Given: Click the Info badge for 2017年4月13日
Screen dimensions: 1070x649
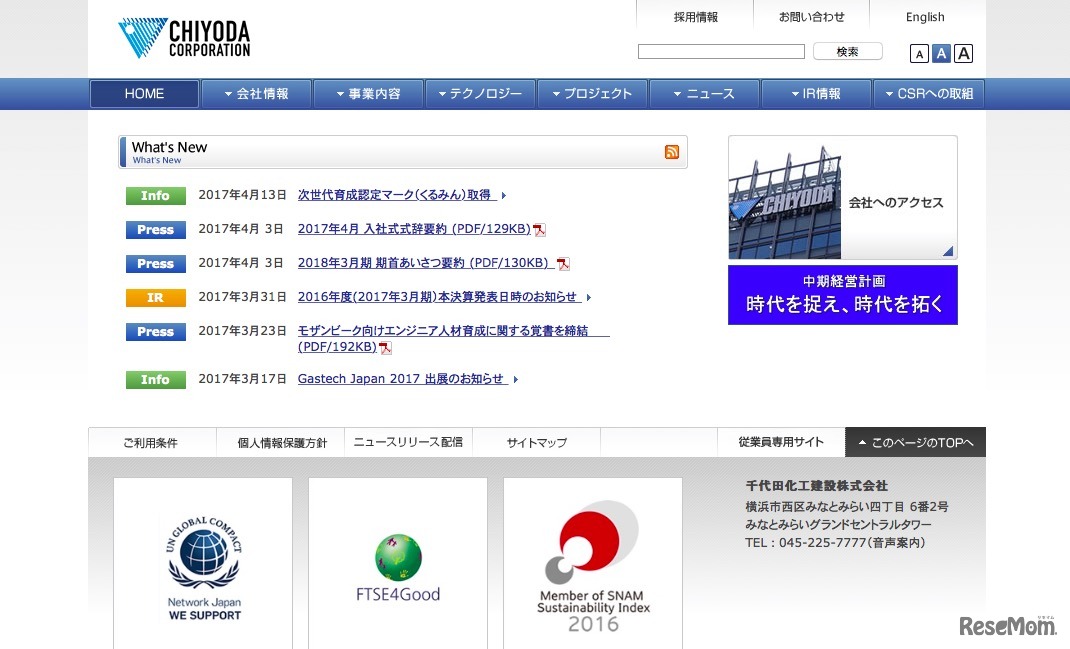Looking at the screenshot, I should coord(156,196).
